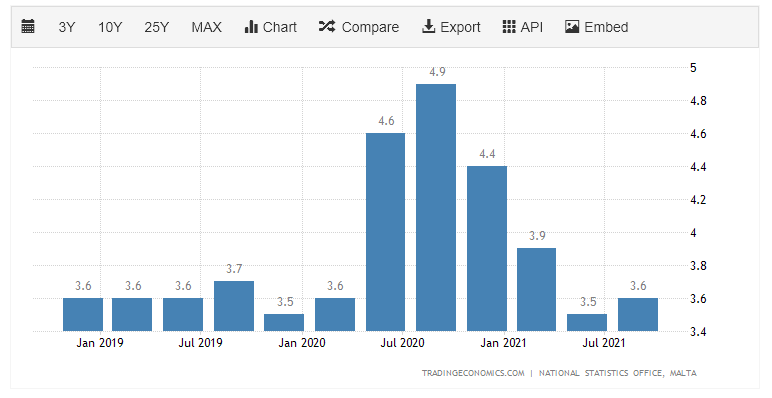Viewport: 772px width, 398px height.
Task: Select the 10Y time range
Action: pos(109,27)
